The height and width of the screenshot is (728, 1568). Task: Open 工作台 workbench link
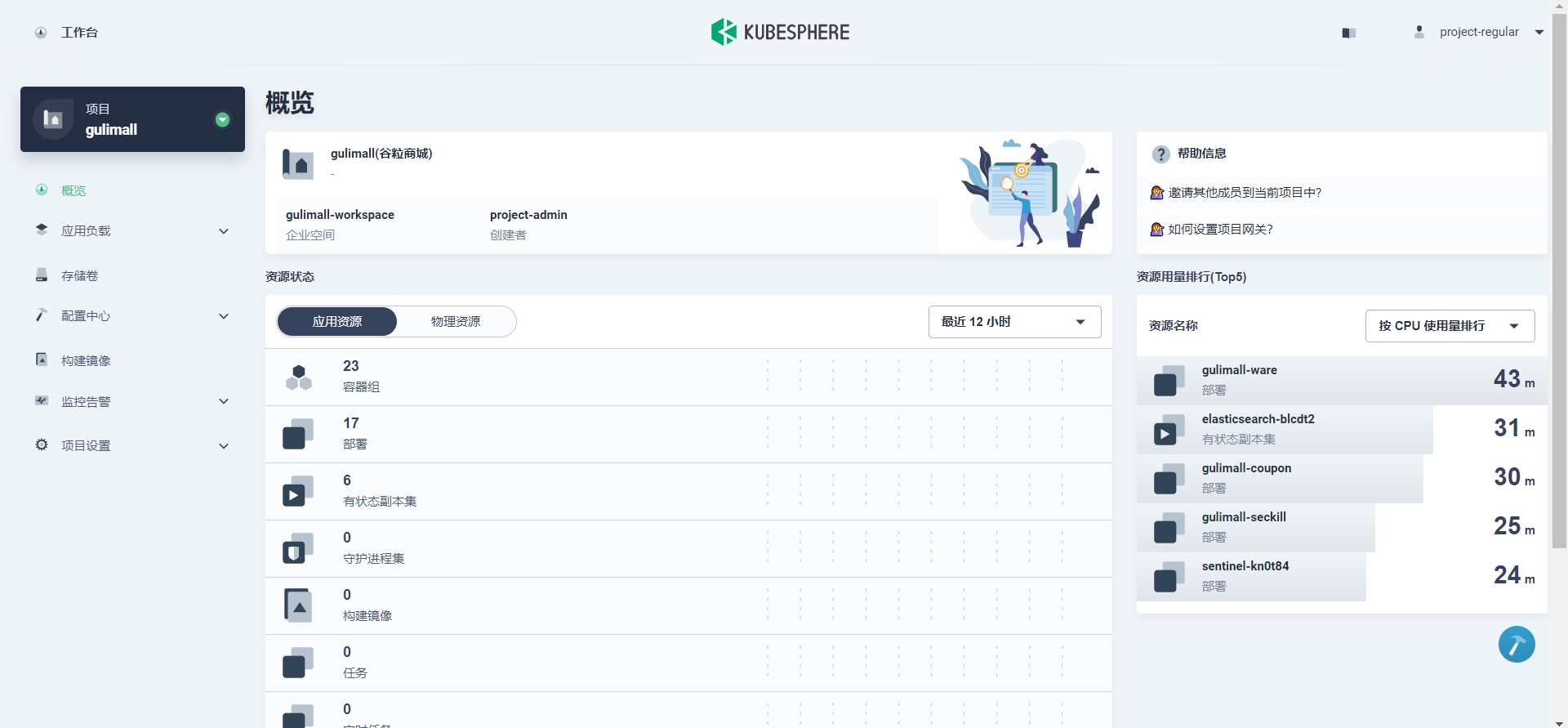[79, 33]
